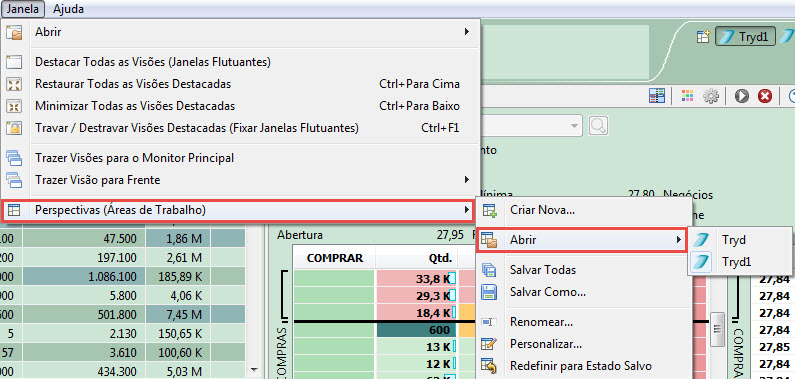The width and height of the screenshot is (795, 379).
Task: Click the rename icon beside Renomear
Action: tap(489, 322)
